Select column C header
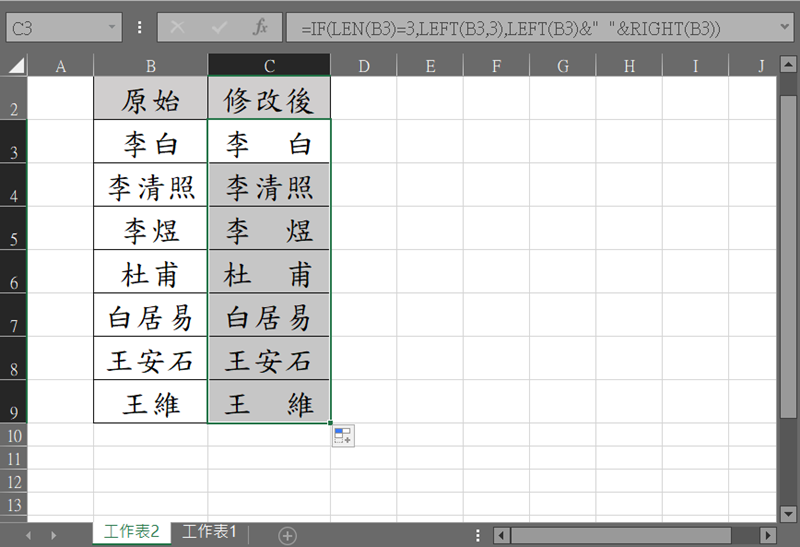The image size is (800, 547). coord(269,66)
